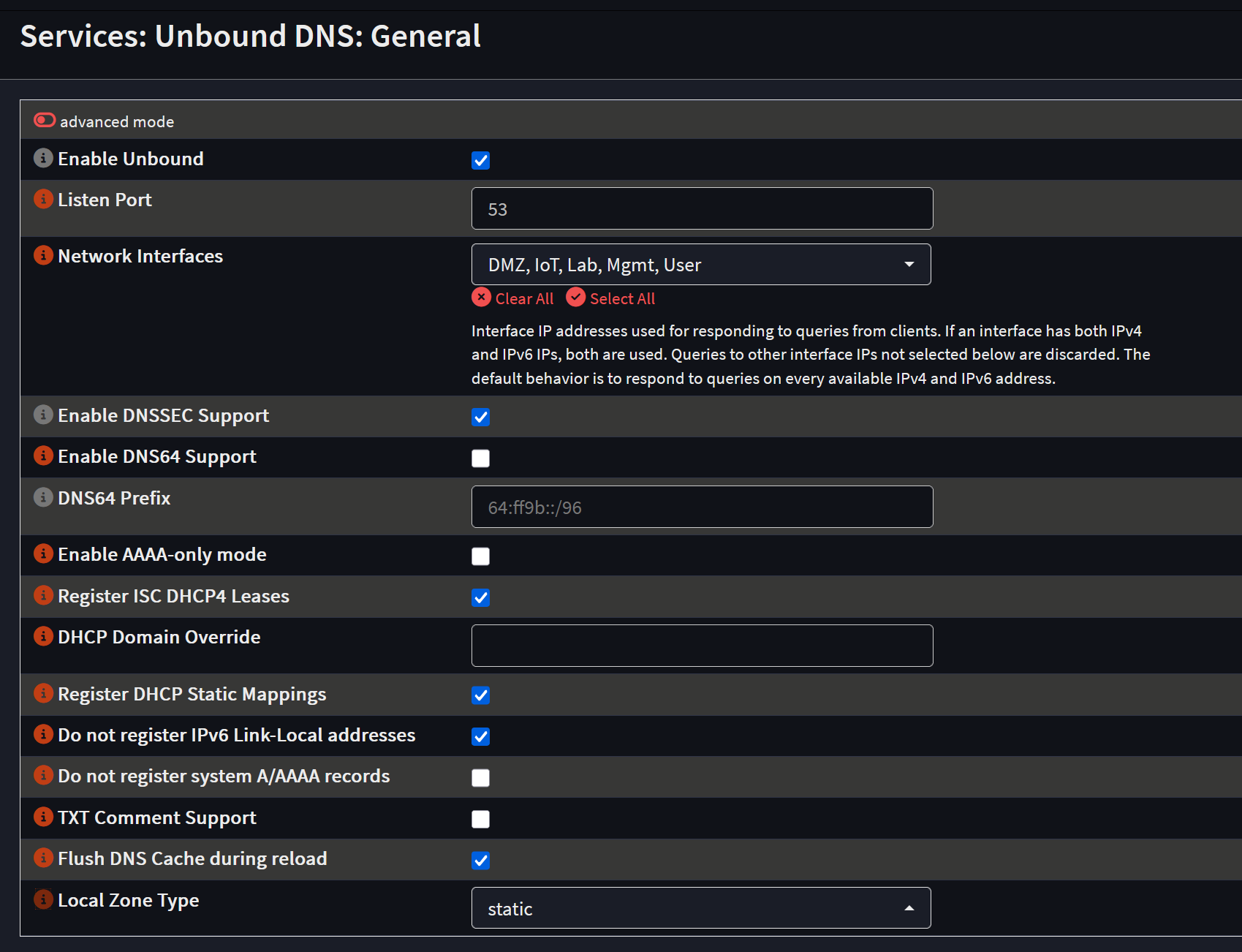Uncheck the Enable Unbound checkbox
Viewport: 1242px width, 952px height.
pos(480,160)
